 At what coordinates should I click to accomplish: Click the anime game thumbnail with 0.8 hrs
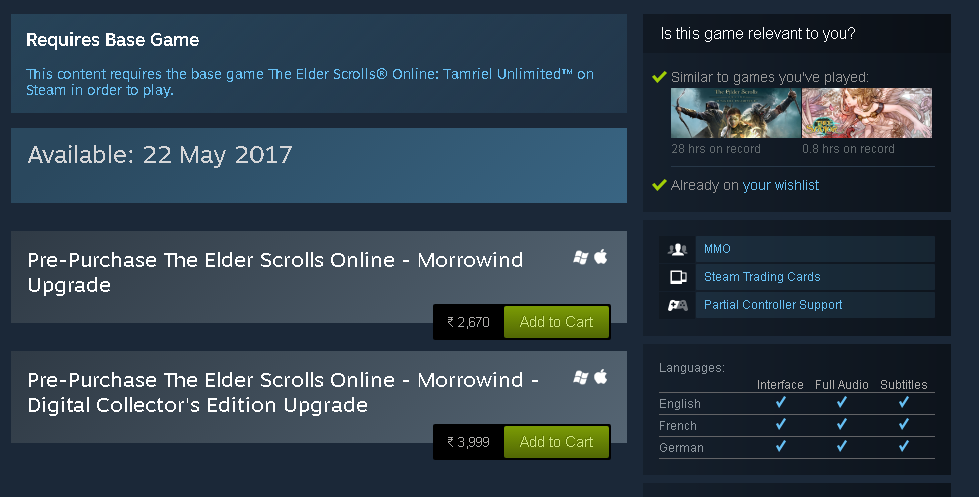(x=867, y=112)
